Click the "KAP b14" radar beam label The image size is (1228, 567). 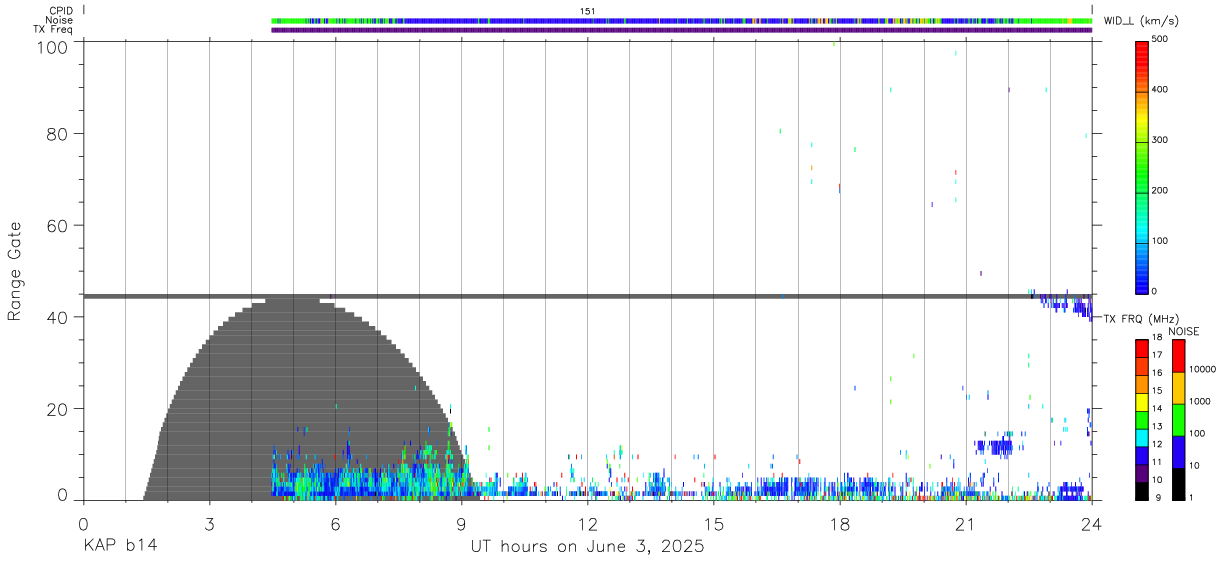click(x=119, y=546)
